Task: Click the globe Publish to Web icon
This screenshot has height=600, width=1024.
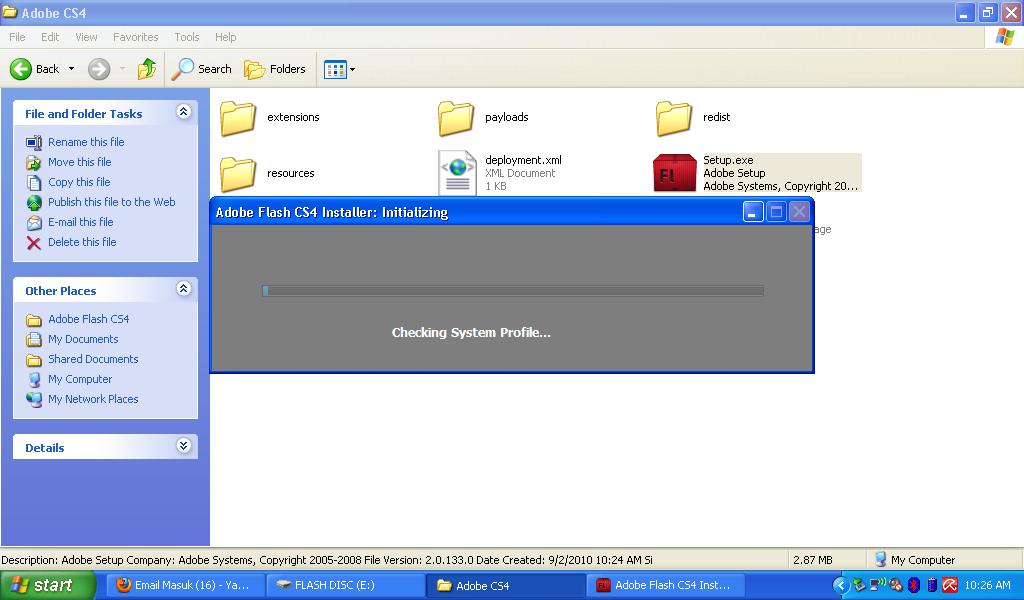Action: pyautogui.click(x=34, y=203)
